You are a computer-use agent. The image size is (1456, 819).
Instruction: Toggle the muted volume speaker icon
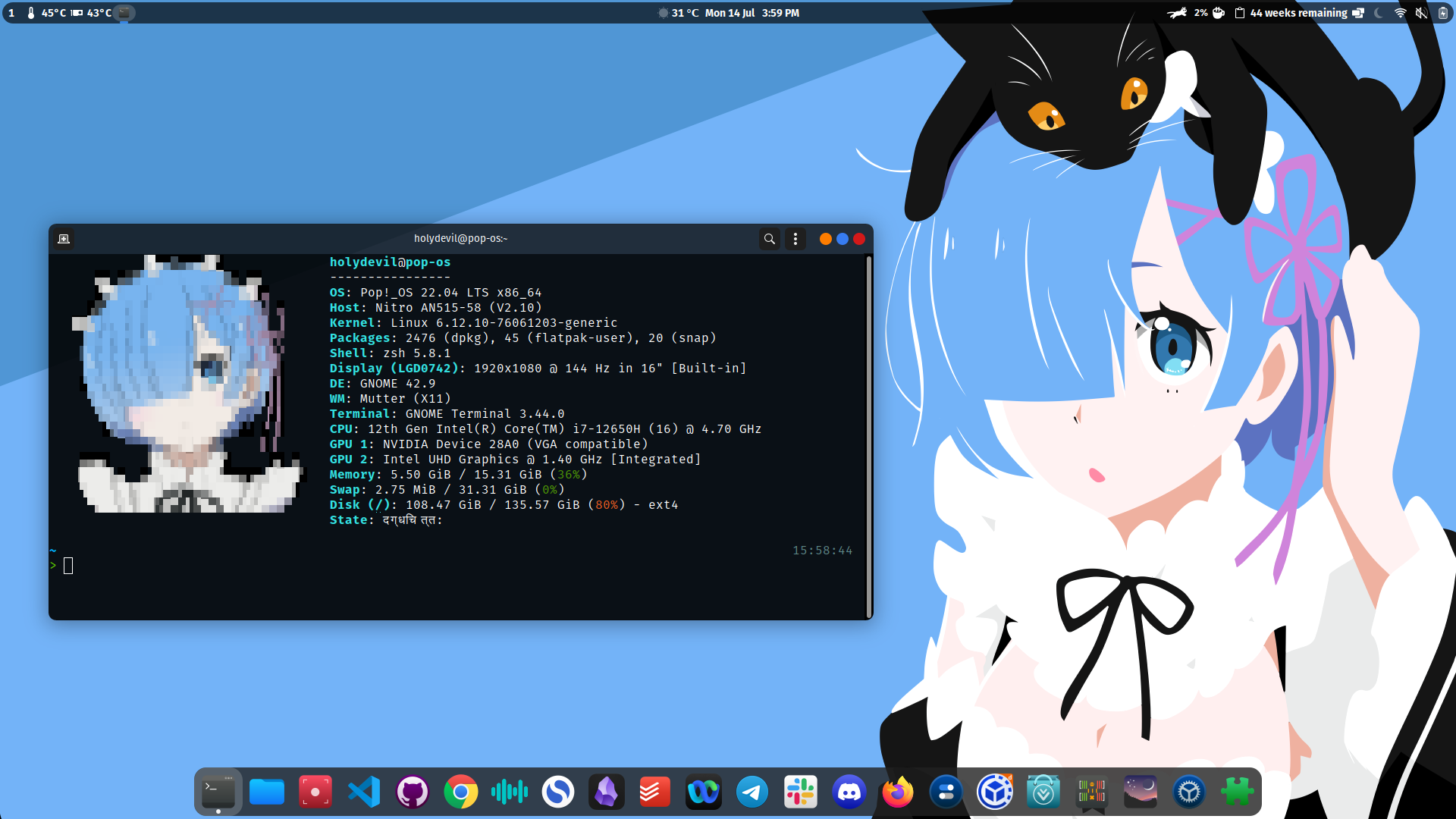tap(1421, 13)
